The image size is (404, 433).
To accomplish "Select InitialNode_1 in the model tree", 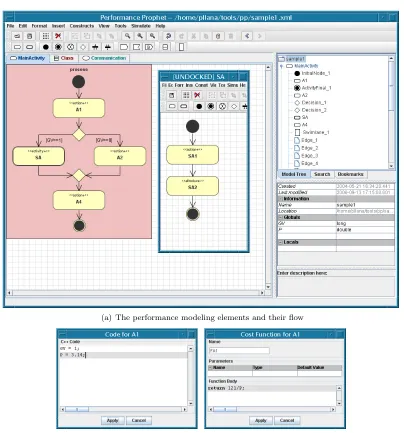I will pyautogui.click(x=312, y=73).
